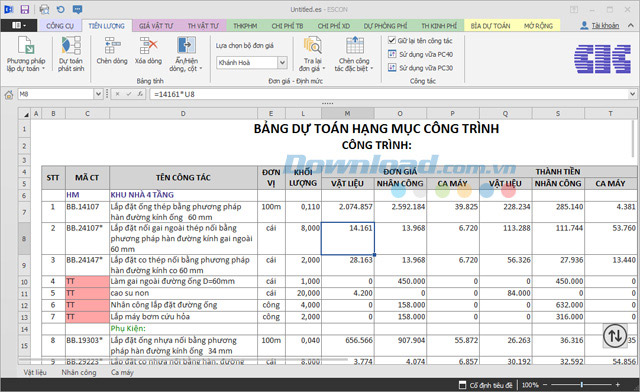This screenshot has width=640, height=392.
Task: Switch to the Nhân công sheet tab
Action: tap(79, 372)
